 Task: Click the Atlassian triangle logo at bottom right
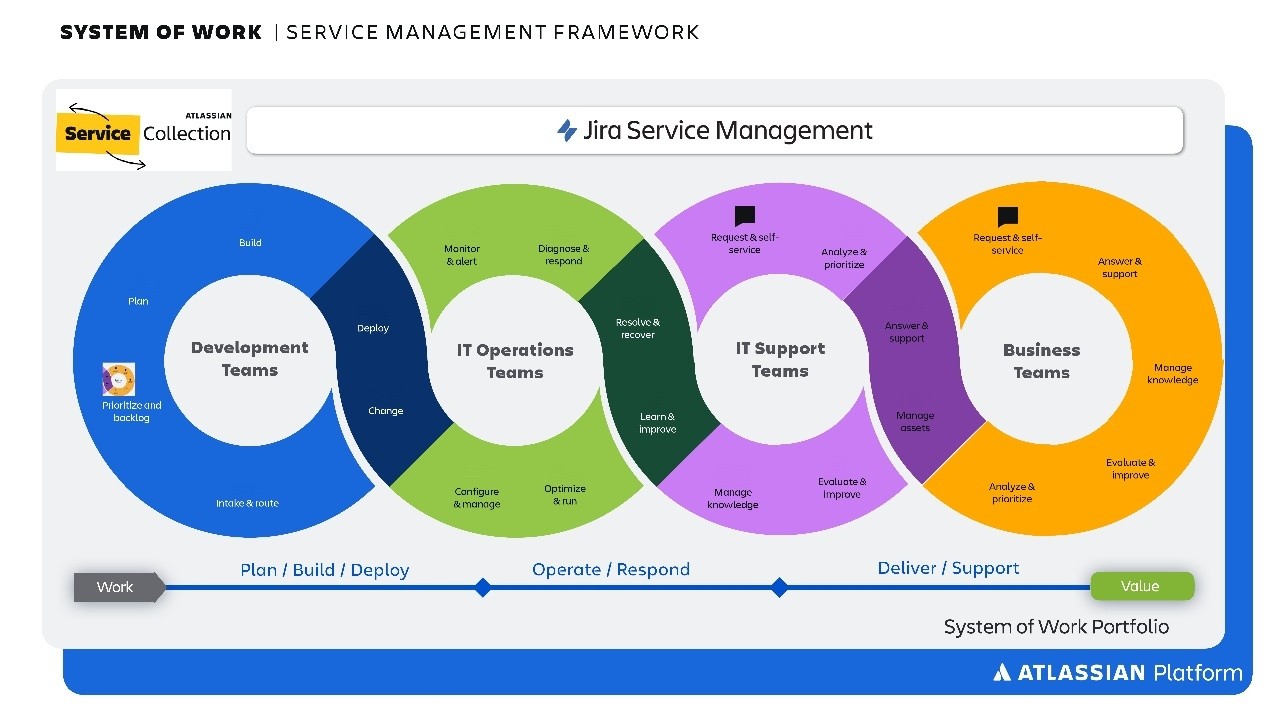[x=1003, y=673]
